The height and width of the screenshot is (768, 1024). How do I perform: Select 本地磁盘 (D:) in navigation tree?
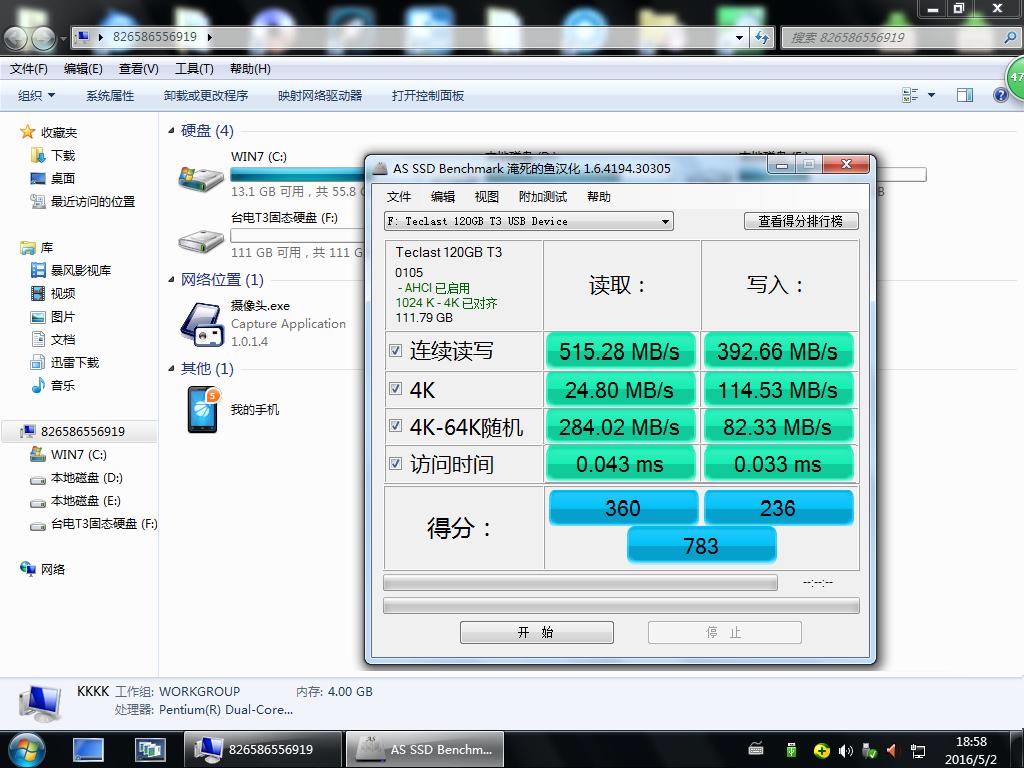[77, 477]
